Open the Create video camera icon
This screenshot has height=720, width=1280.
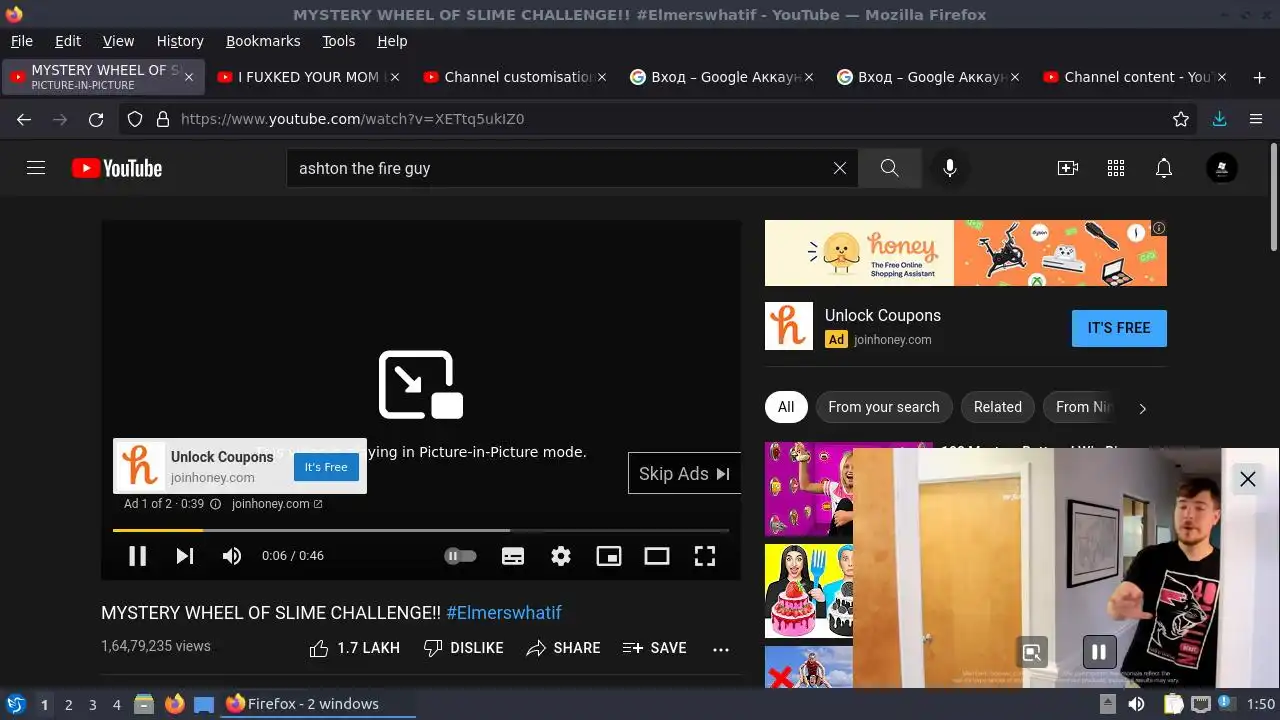(x=1068, y=168)
